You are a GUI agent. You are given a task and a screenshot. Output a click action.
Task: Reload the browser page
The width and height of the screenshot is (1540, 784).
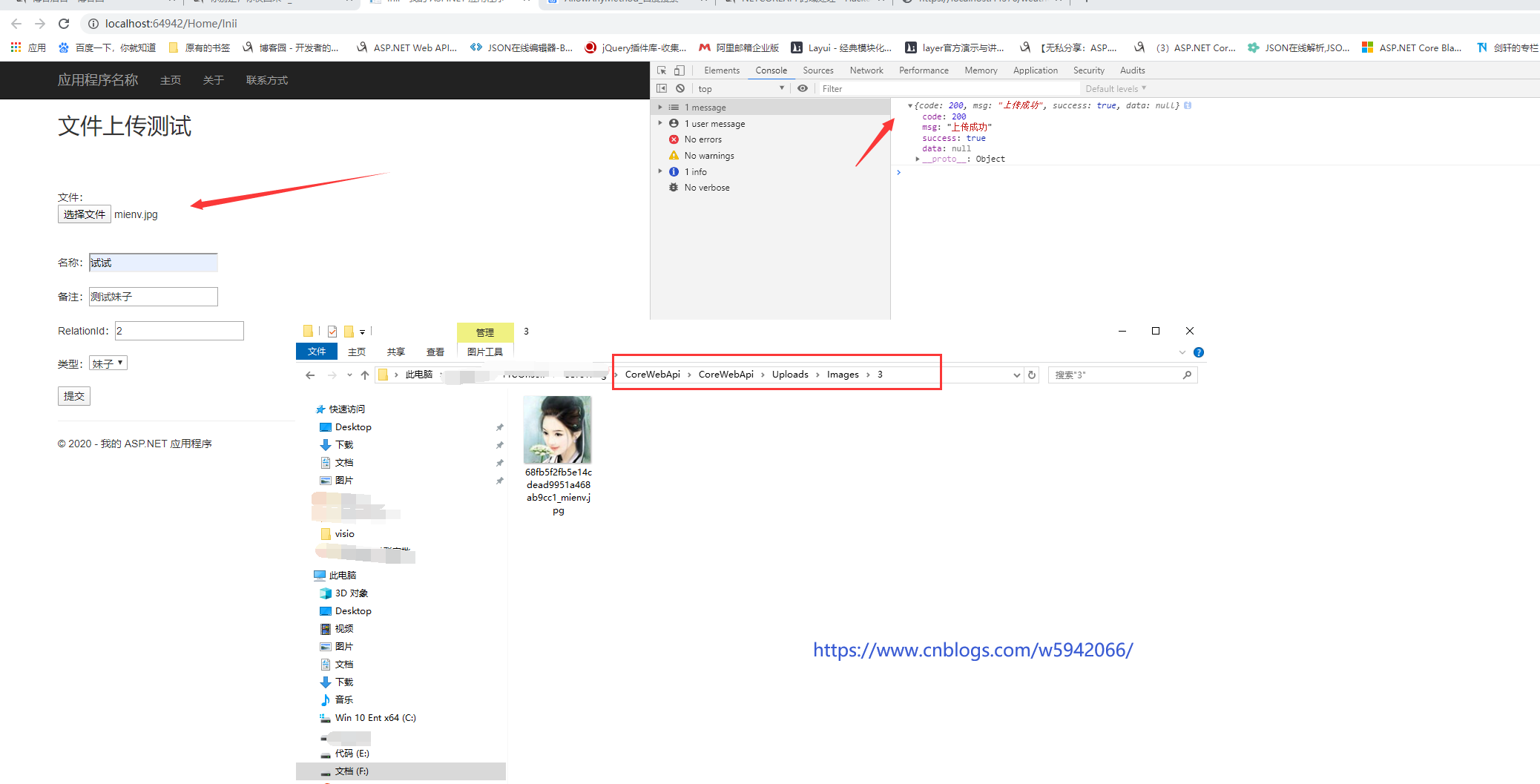pyautogui.click(x=64, y=24)
